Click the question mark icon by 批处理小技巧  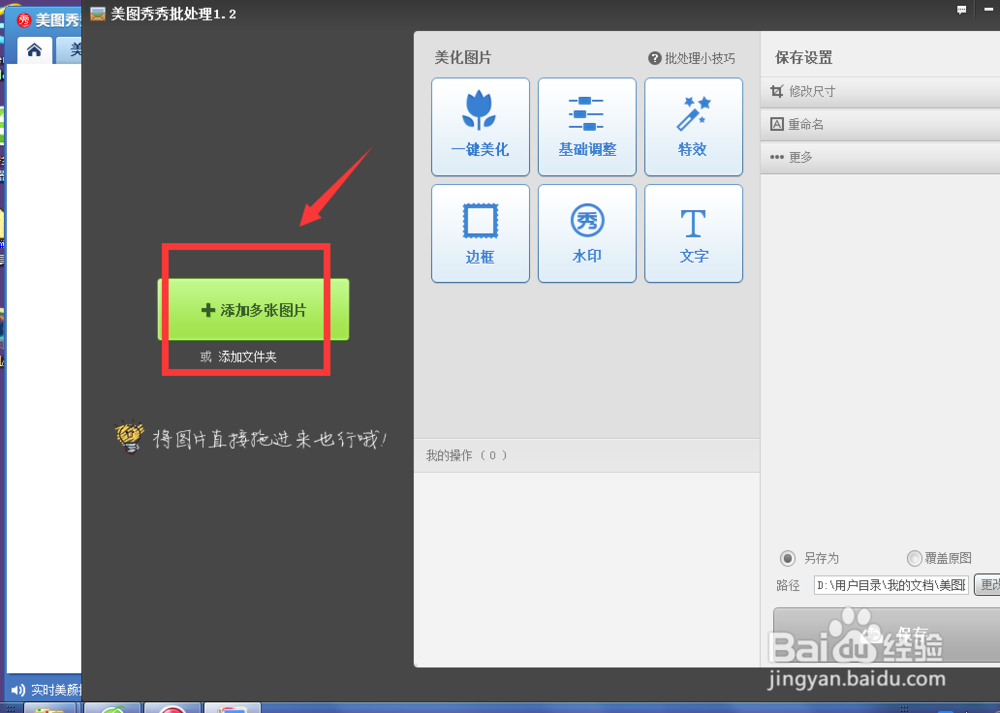(654, 59)
